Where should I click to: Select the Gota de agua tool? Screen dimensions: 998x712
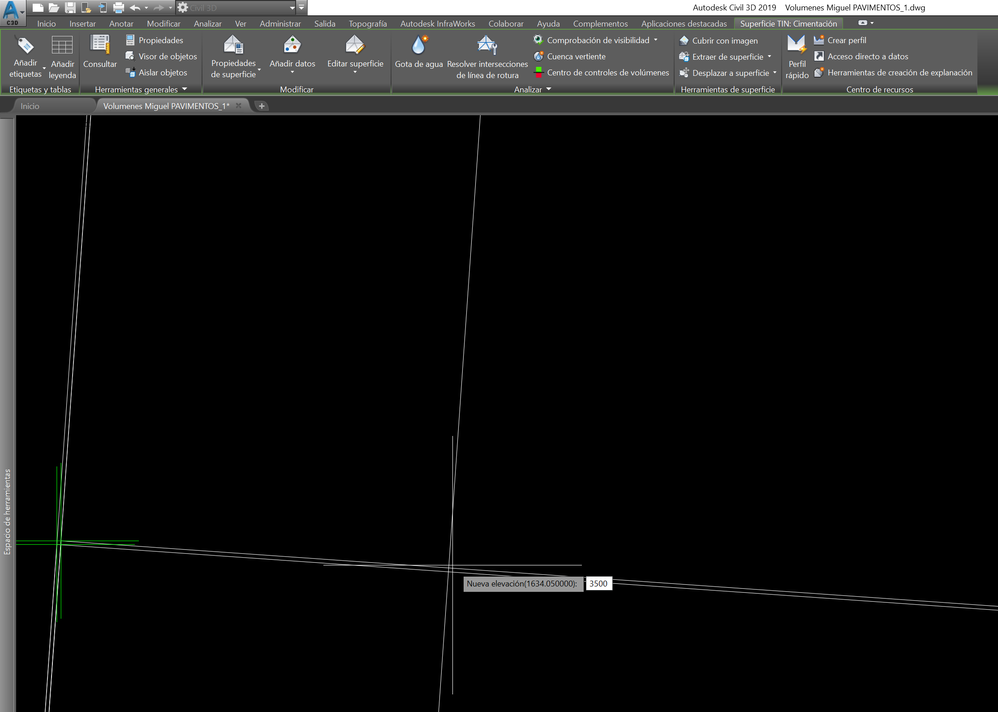(x=419, y=52)
